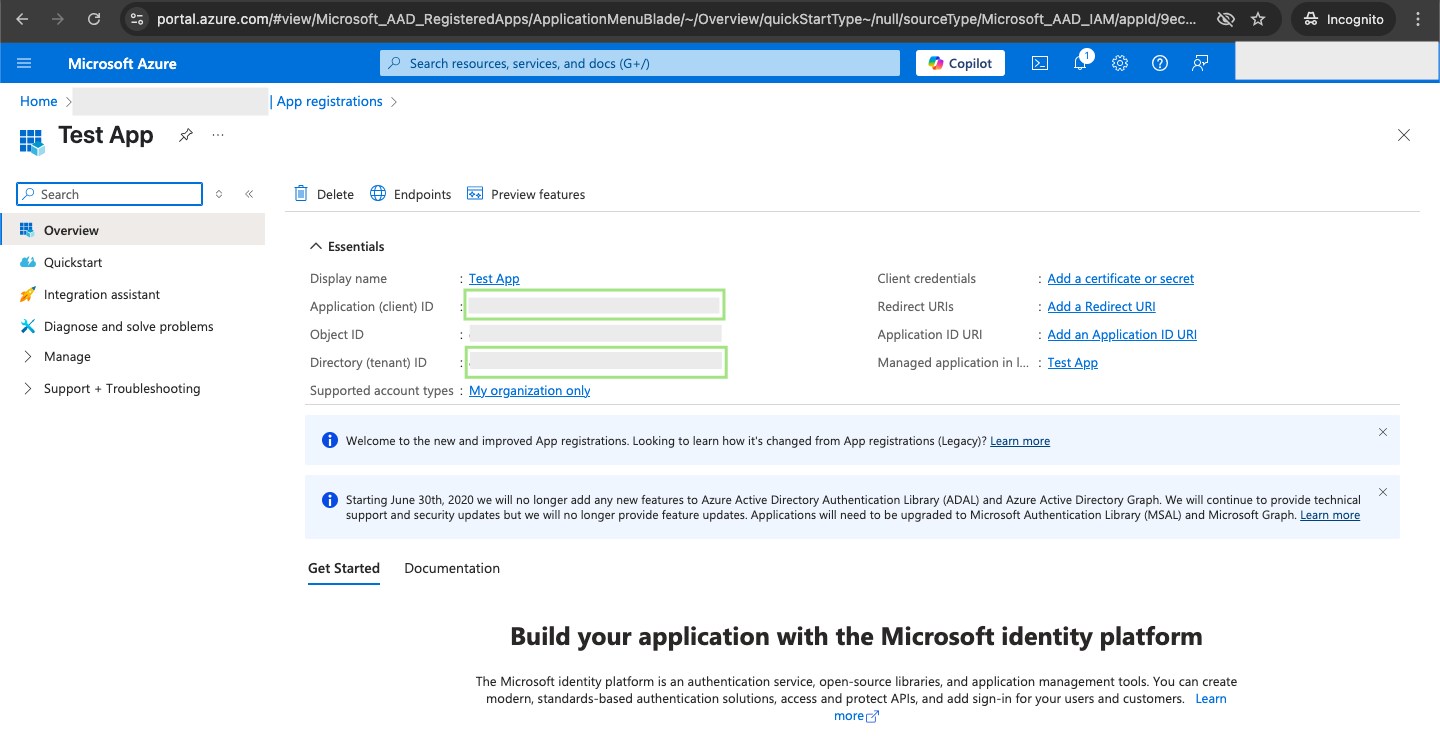
Task: Collapse the Essentials section
Action: pos(347,246)
